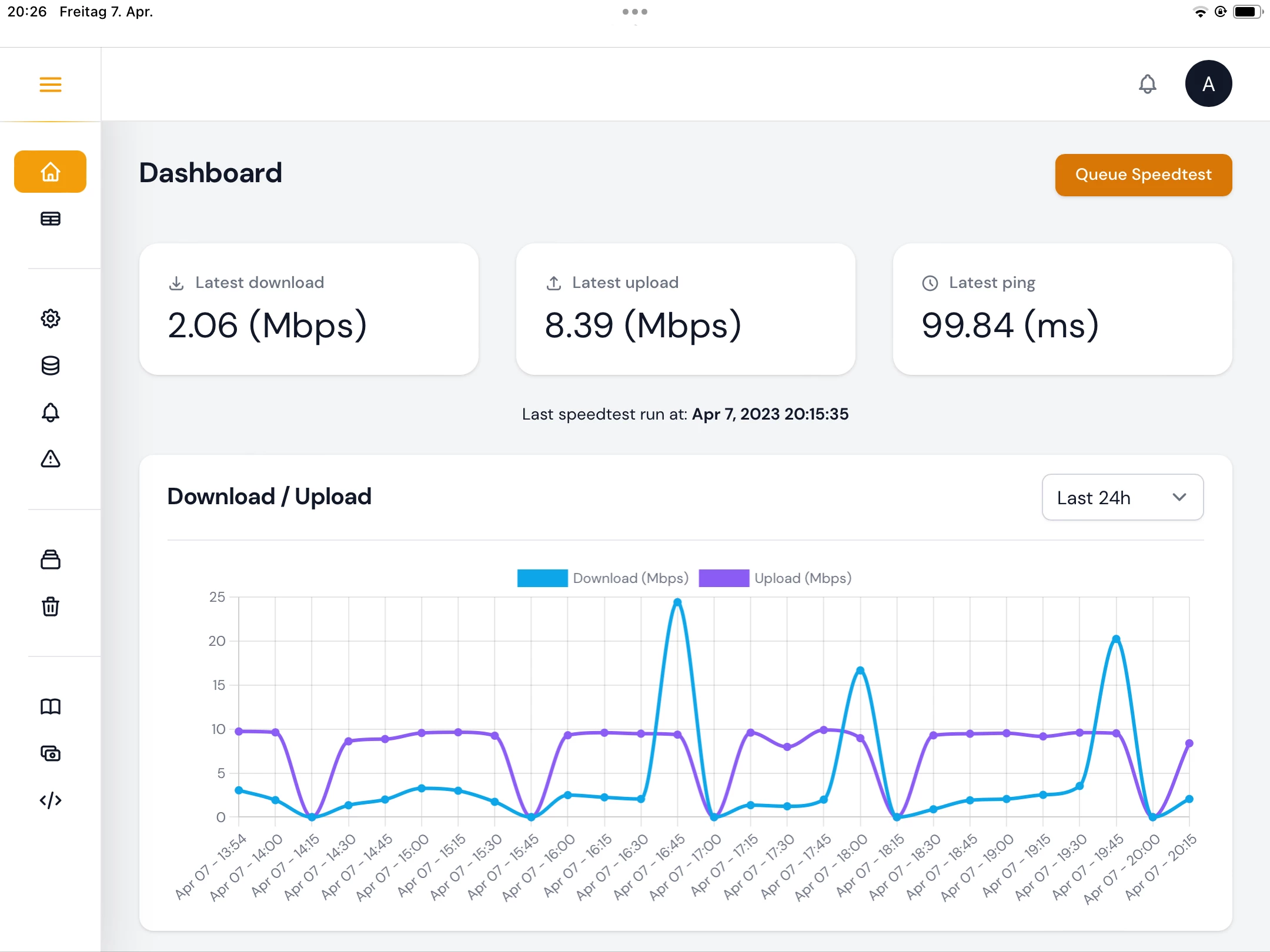This screenshot has height=952, width=1270.
Task: Open notification bell icon in sidebar
Action: (x=51, y=413)
